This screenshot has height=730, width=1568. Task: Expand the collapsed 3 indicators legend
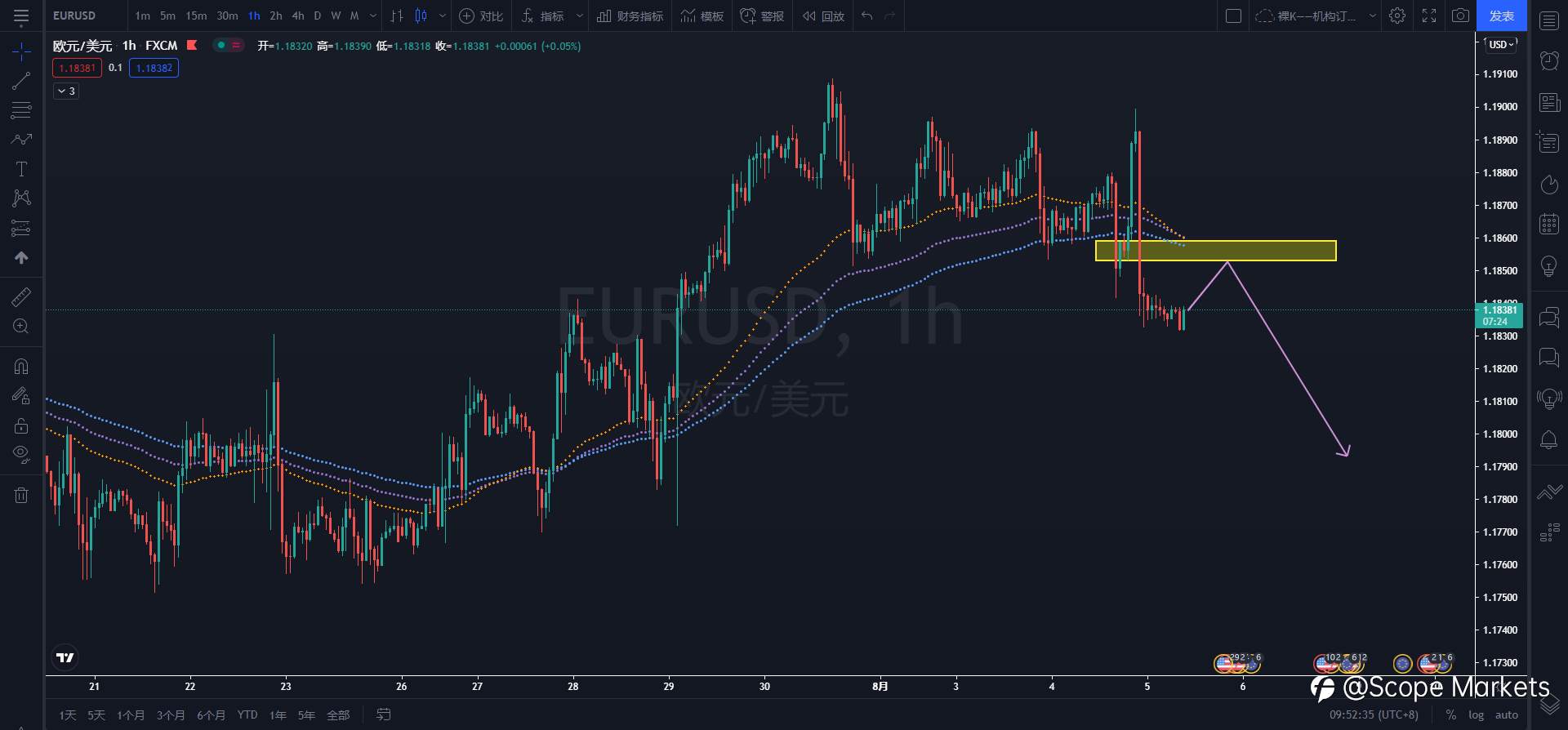click(66, 91)
